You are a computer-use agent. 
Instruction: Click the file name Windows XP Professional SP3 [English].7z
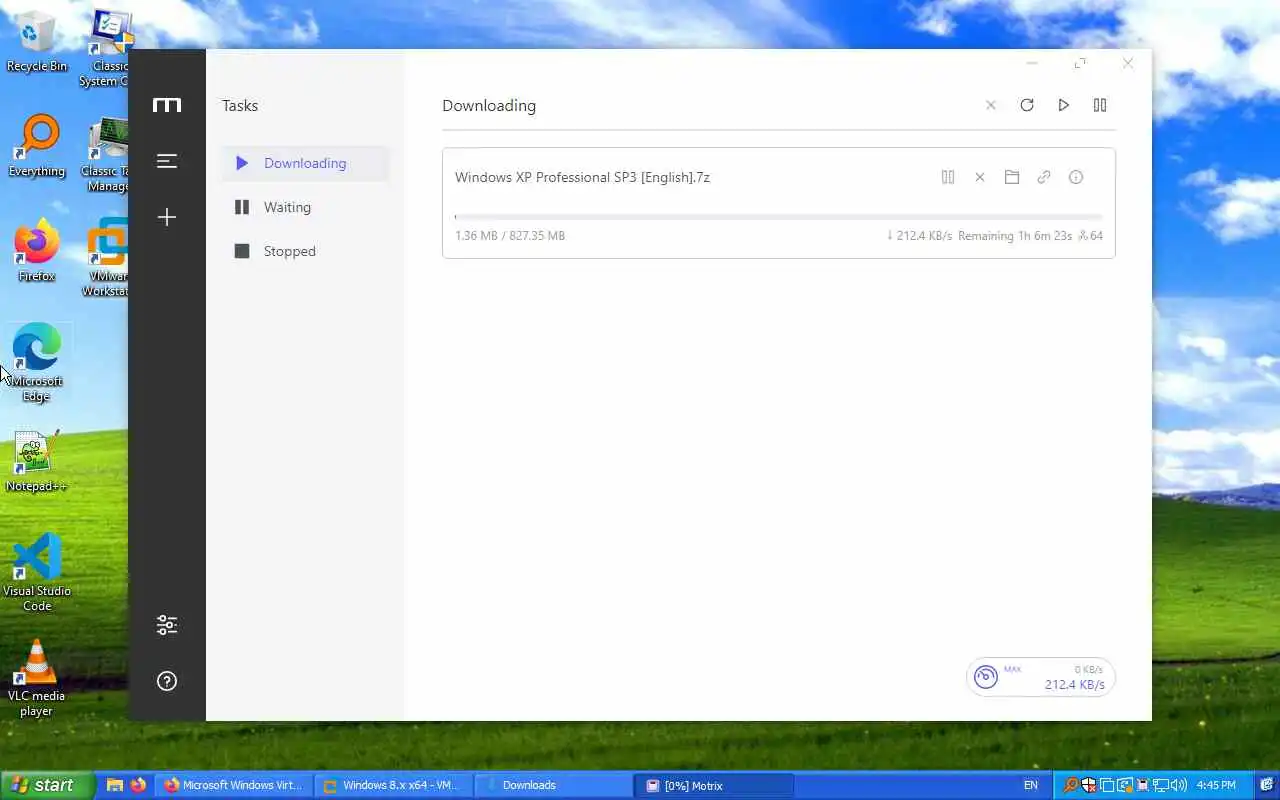(582, 177)
